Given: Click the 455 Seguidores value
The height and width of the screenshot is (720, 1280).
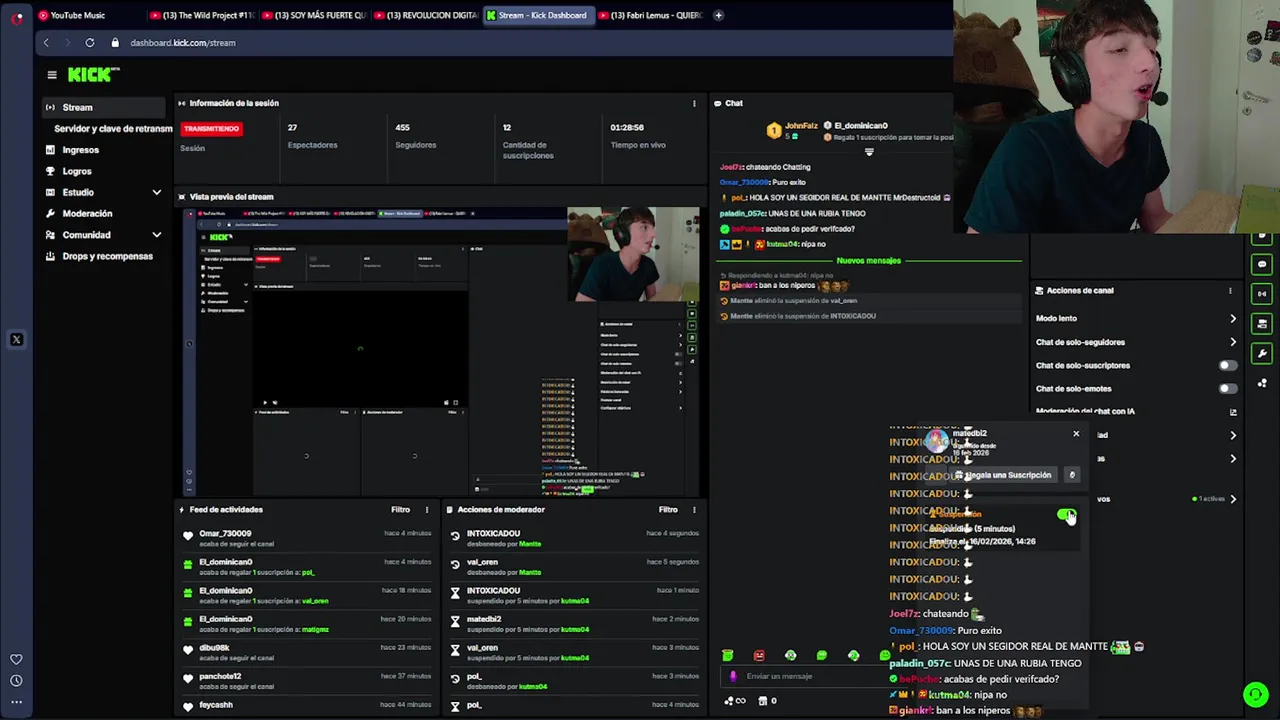Looking at the screenshot, I should tap(402, 128).
